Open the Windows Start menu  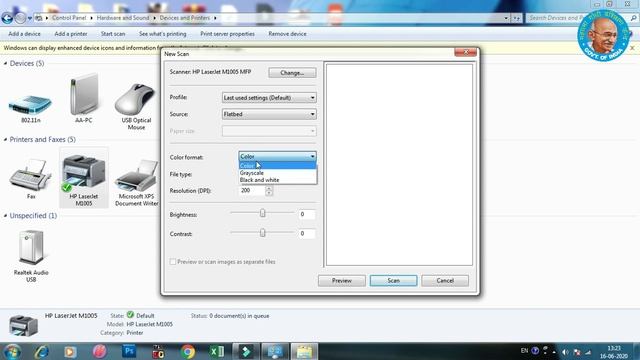click(x=12, y=351)
